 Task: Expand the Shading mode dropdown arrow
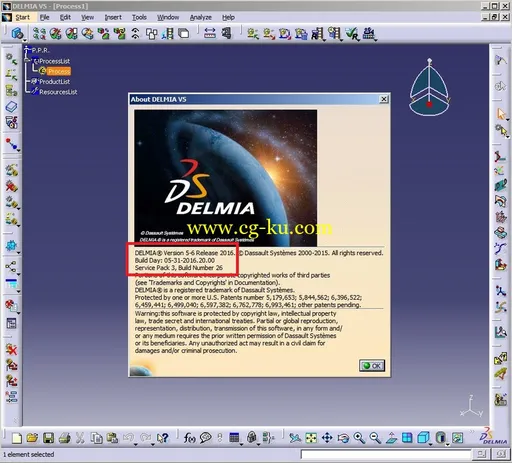tap(447, 444)
